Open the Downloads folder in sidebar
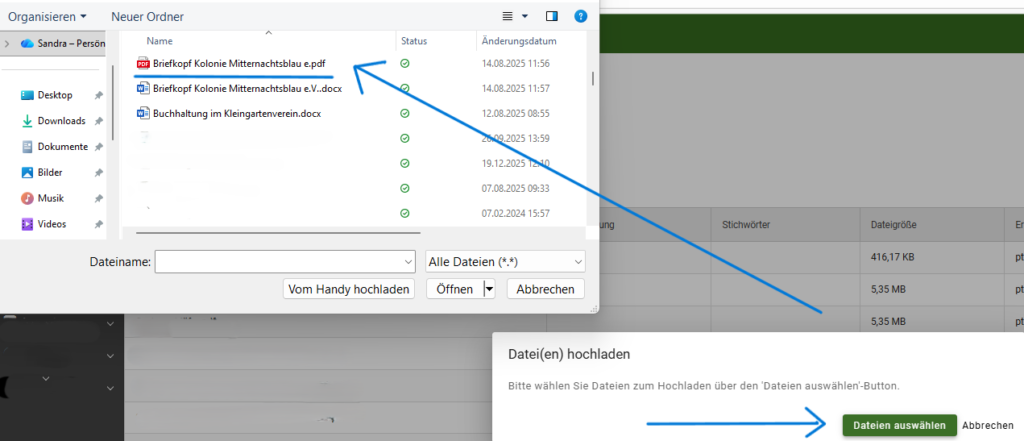Viewport: 1024px width, 441px height. pos(61,121)
